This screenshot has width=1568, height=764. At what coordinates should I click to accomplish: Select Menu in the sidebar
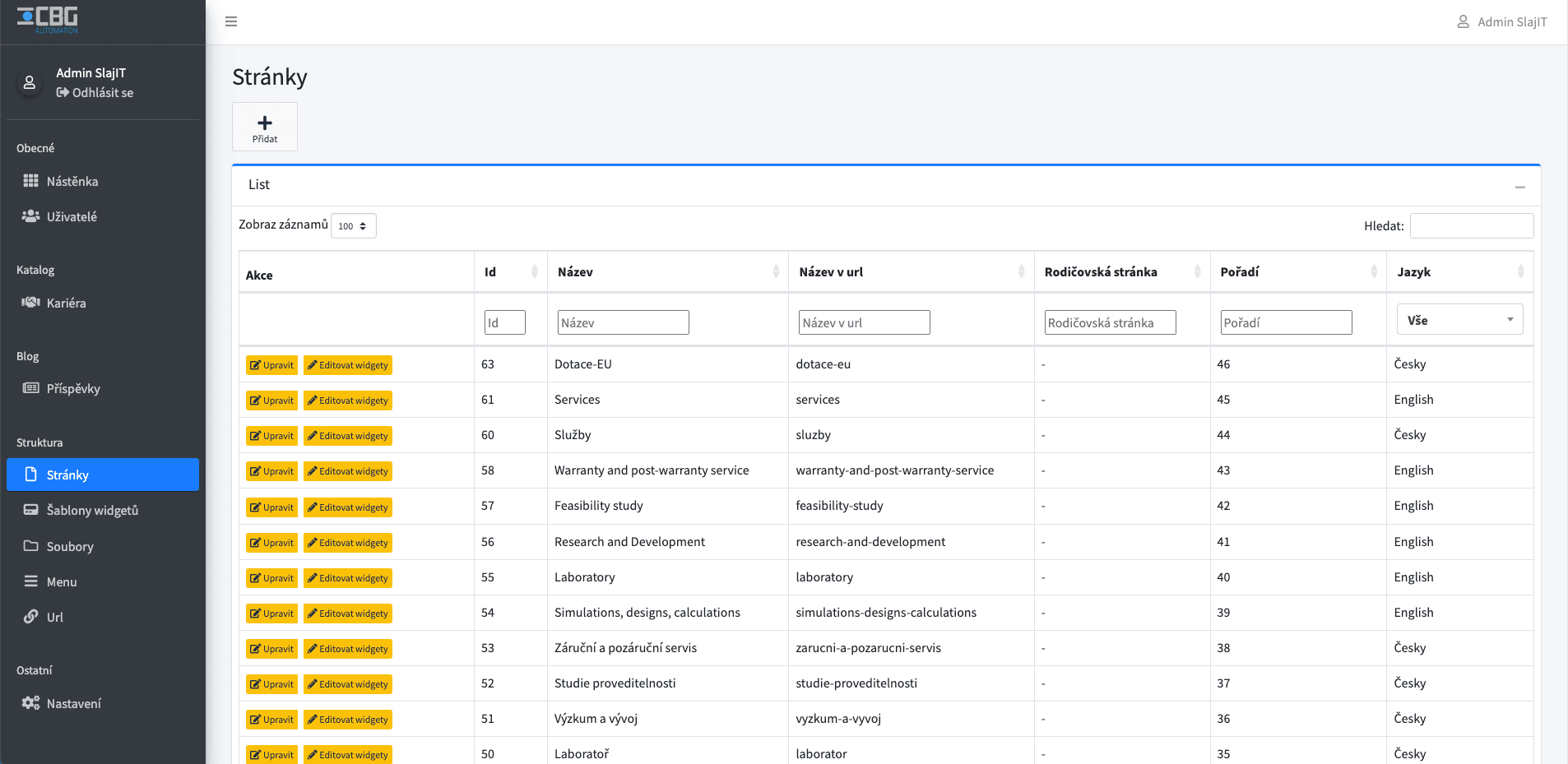click(x=62, y=581)
